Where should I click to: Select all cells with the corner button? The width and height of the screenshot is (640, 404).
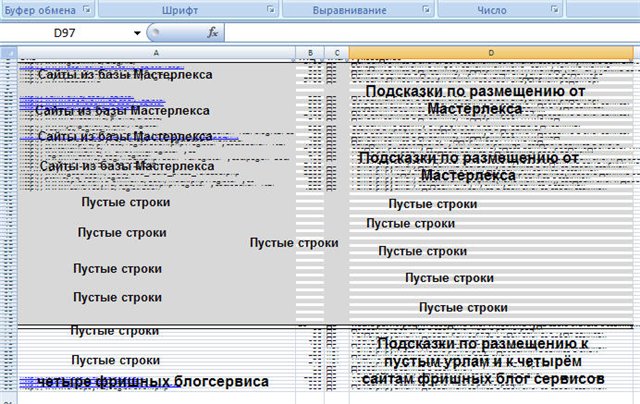point(9,53)
